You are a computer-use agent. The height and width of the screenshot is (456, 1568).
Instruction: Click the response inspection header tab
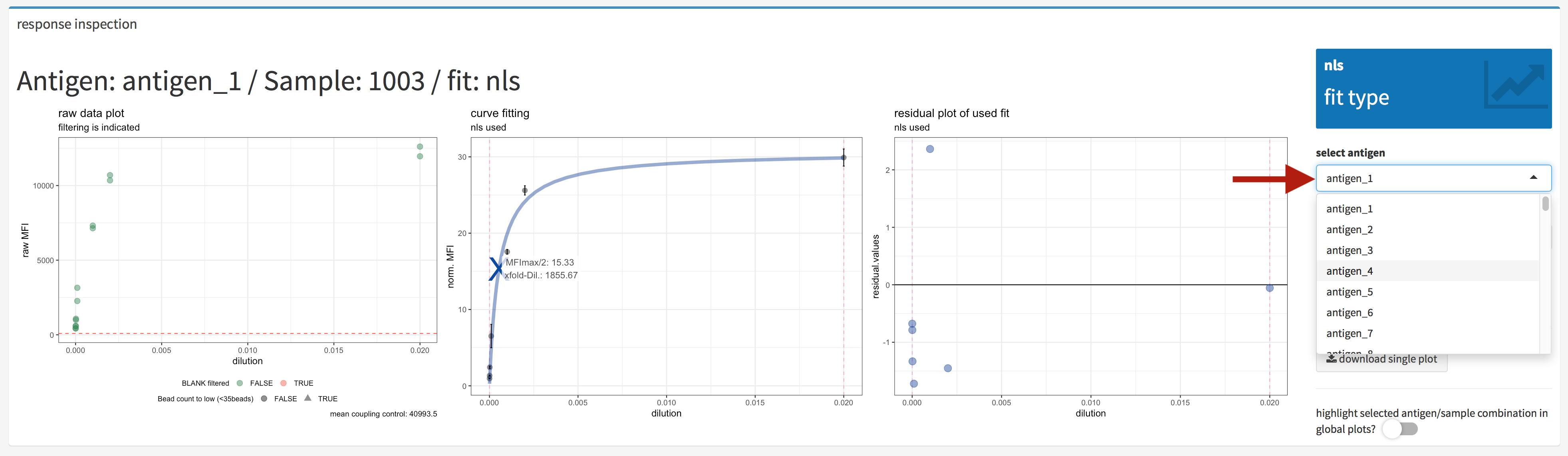coord(77,24)
